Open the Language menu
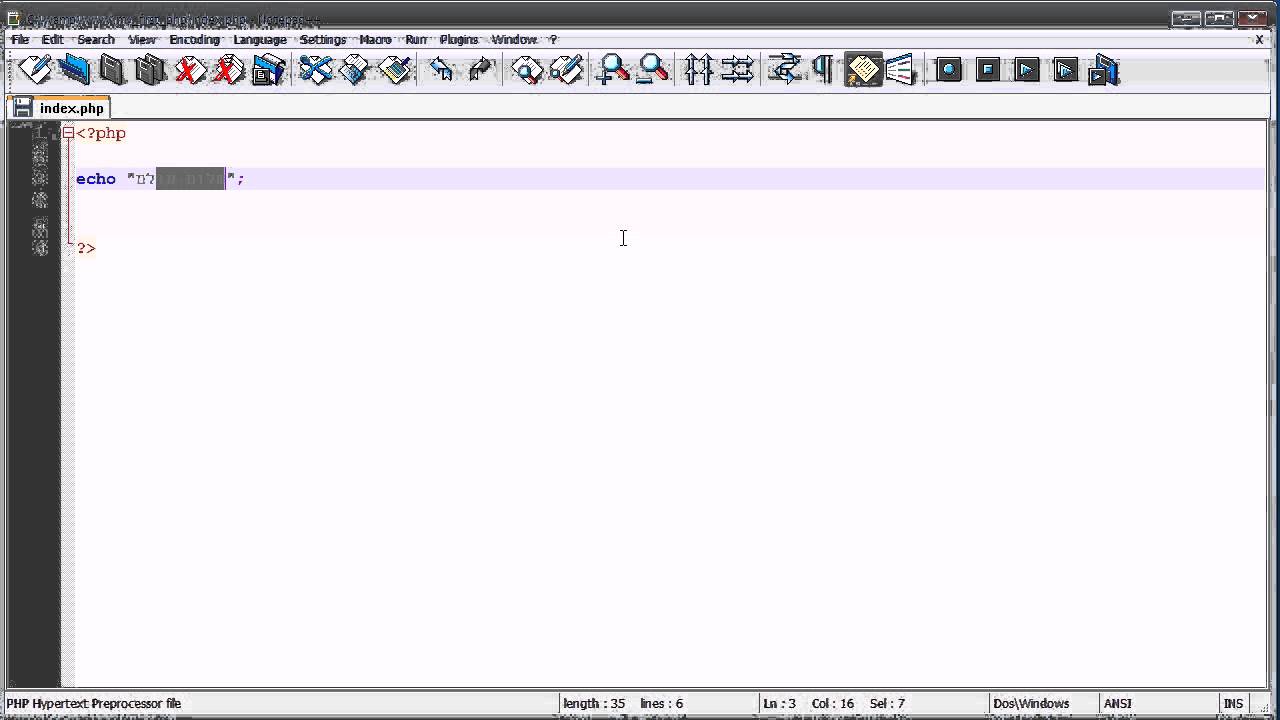This screenshot has width=1280, height=720. coord(259,39)
